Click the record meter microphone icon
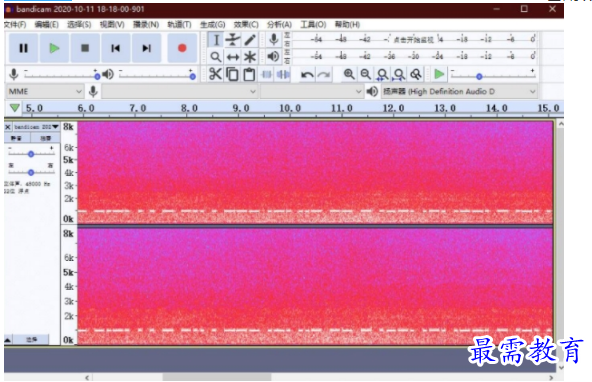Viewport: 592px width, 382px height. point(274,39)
